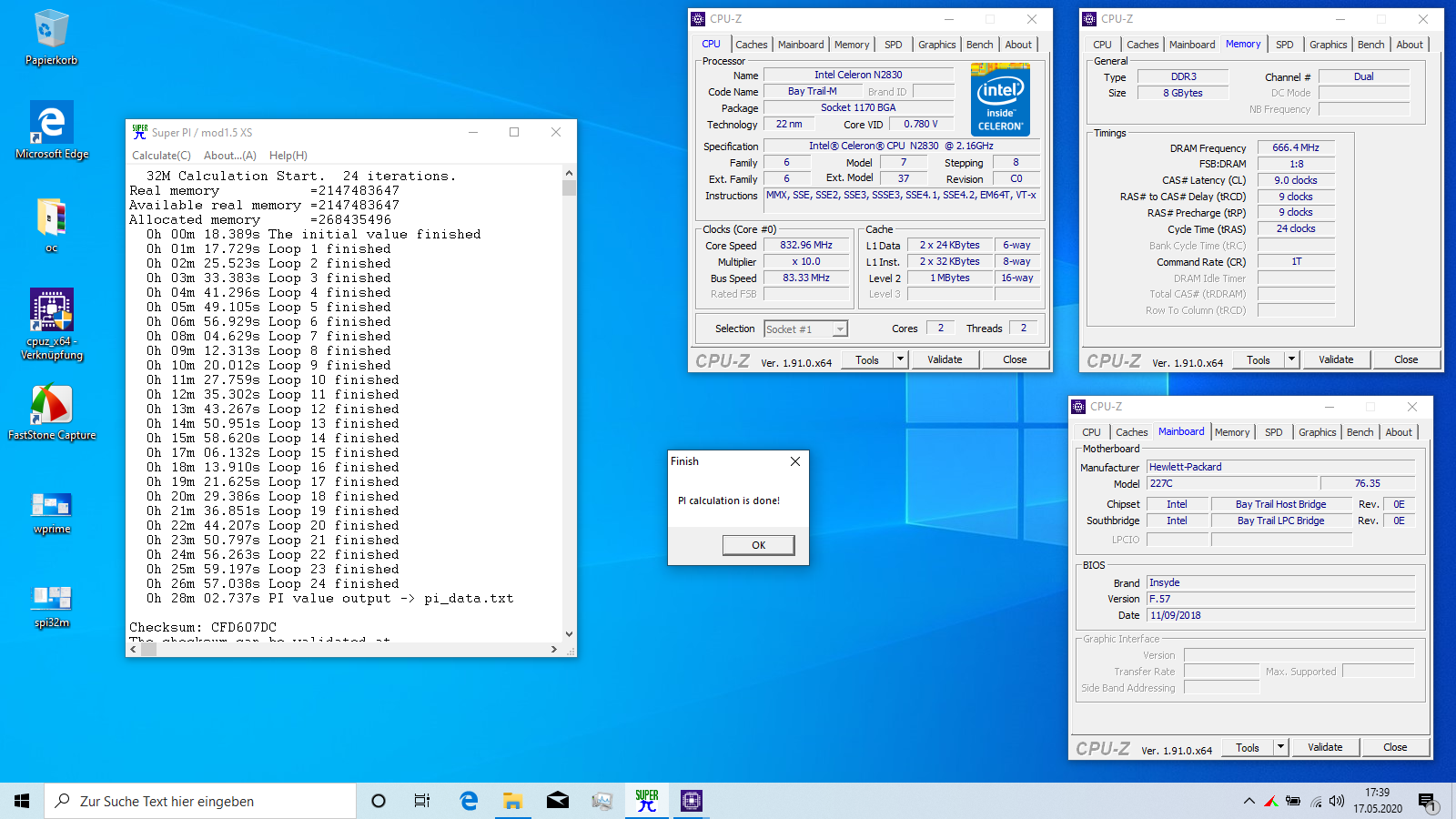
Task: Click the Intel Celeron logo in CPU-Z
Action: pyautogui.click(x=1000, y=99)
